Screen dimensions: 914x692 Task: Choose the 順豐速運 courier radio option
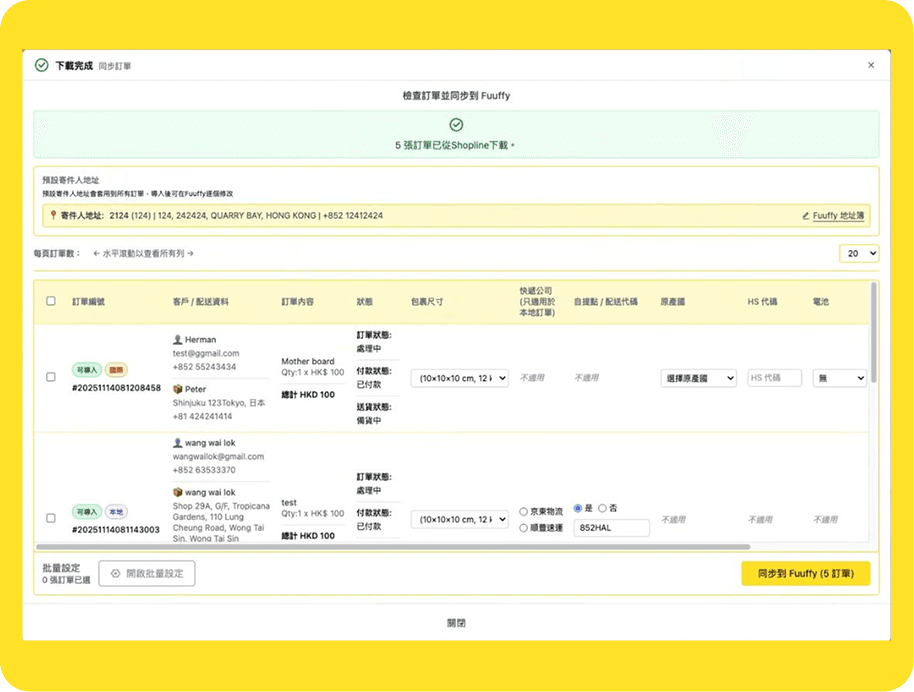(524, 528)
